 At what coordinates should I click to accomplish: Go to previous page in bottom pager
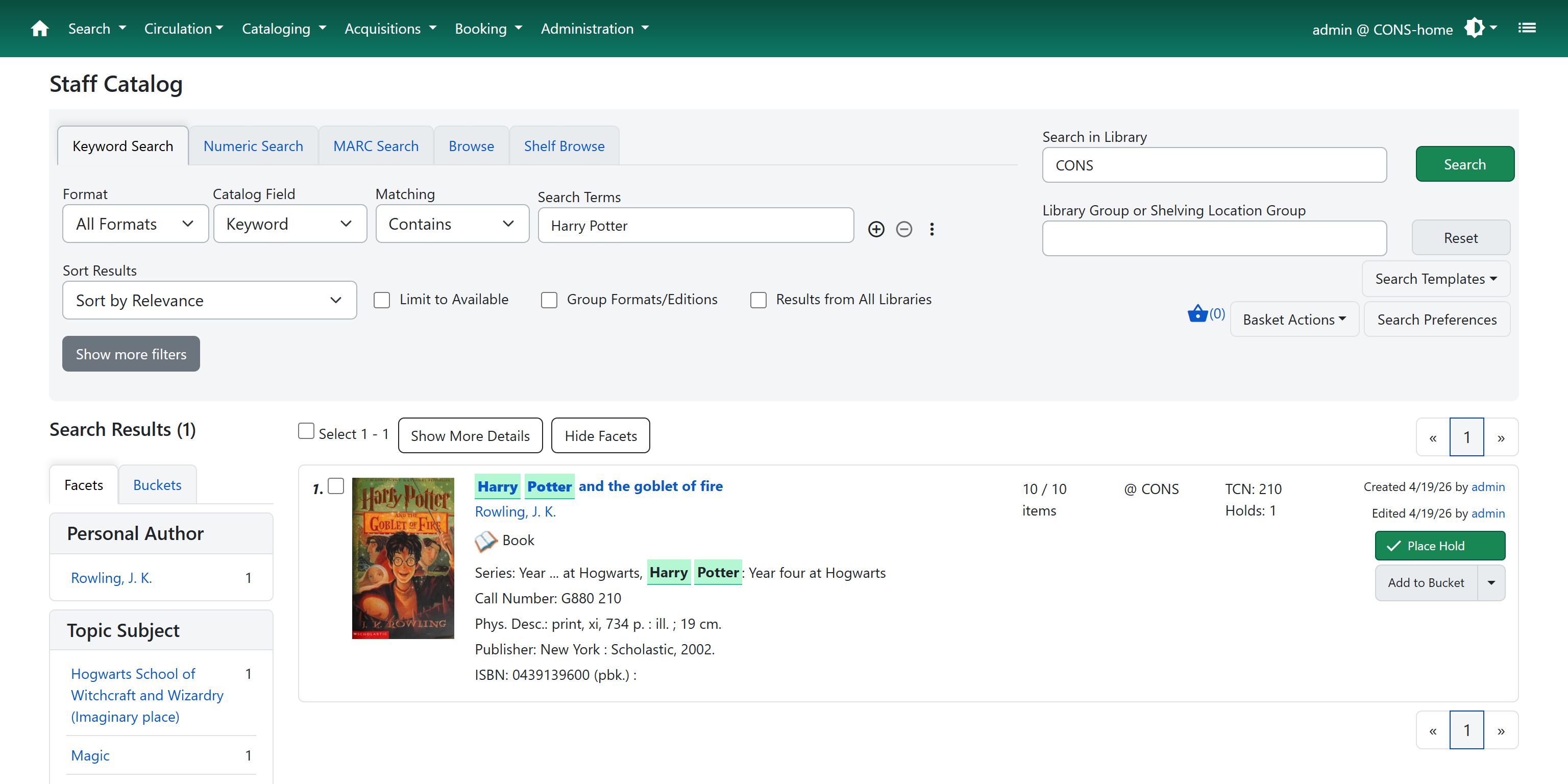click(x=1433, y=730)
